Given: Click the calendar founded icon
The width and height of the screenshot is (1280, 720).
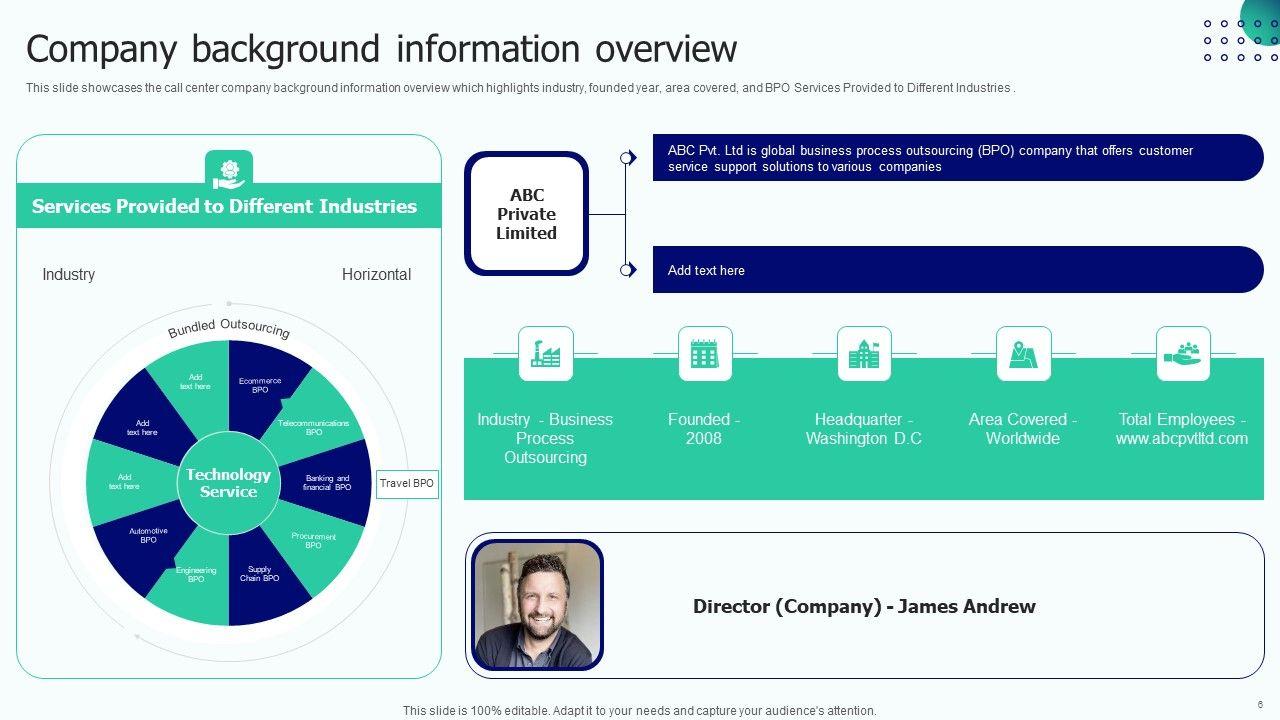Looking at the screenshot, I should tap(705, 354).
